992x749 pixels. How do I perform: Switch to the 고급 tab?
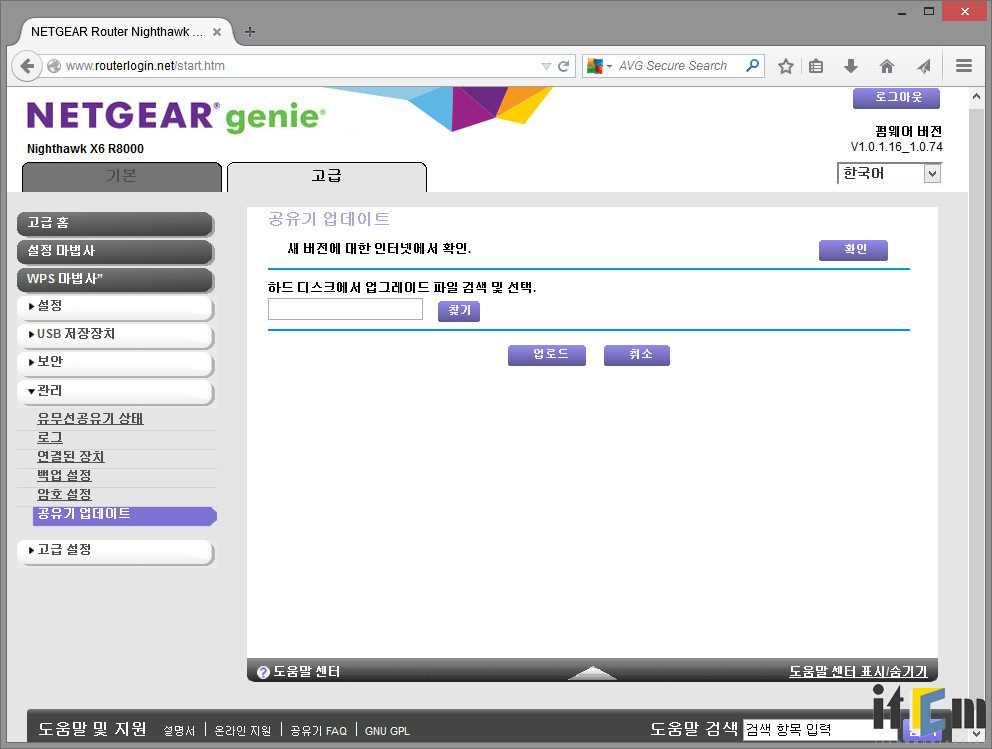[x=326, y=176]
